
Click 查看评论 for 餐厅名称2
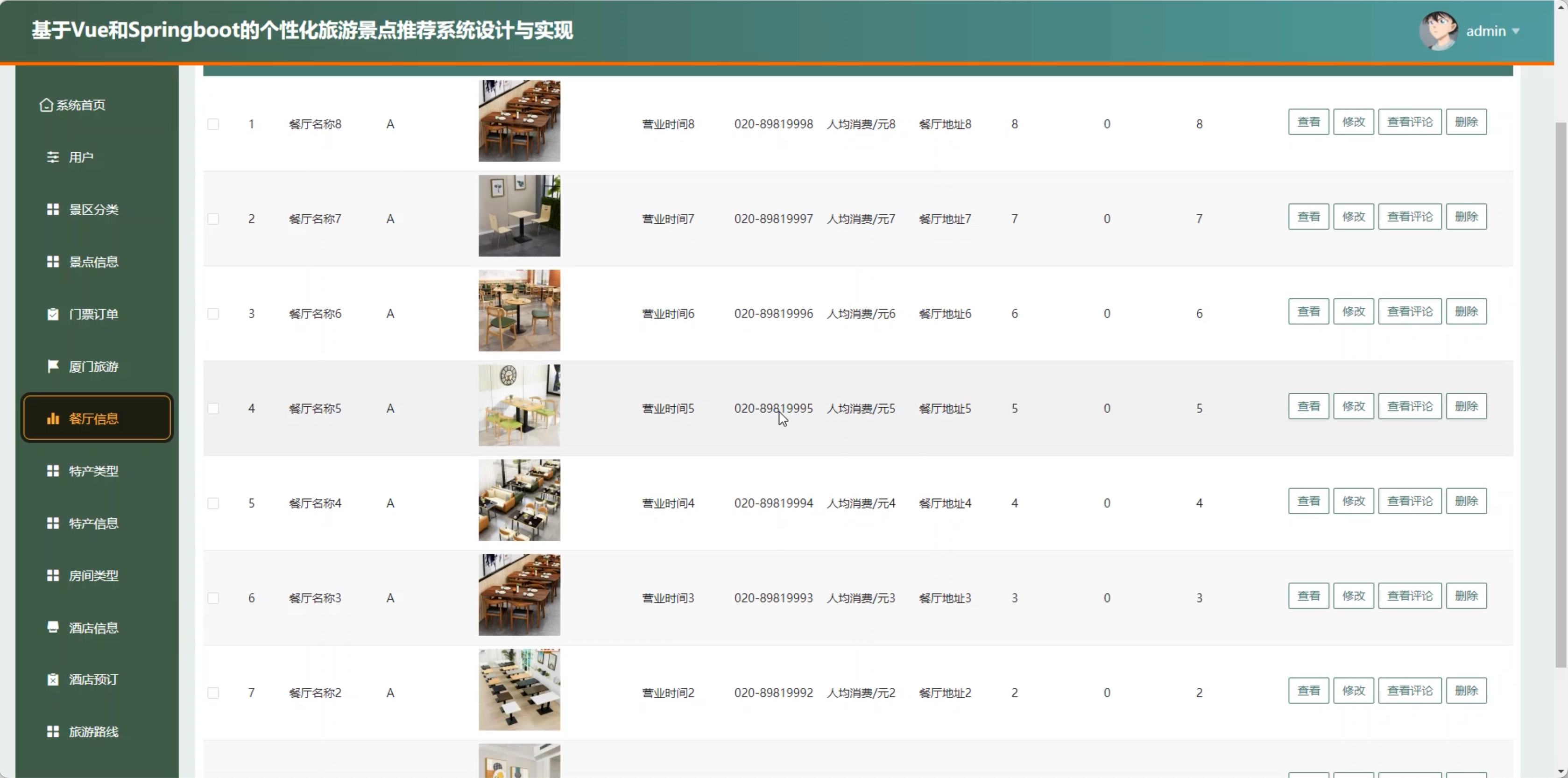(x=1410, y=690)
